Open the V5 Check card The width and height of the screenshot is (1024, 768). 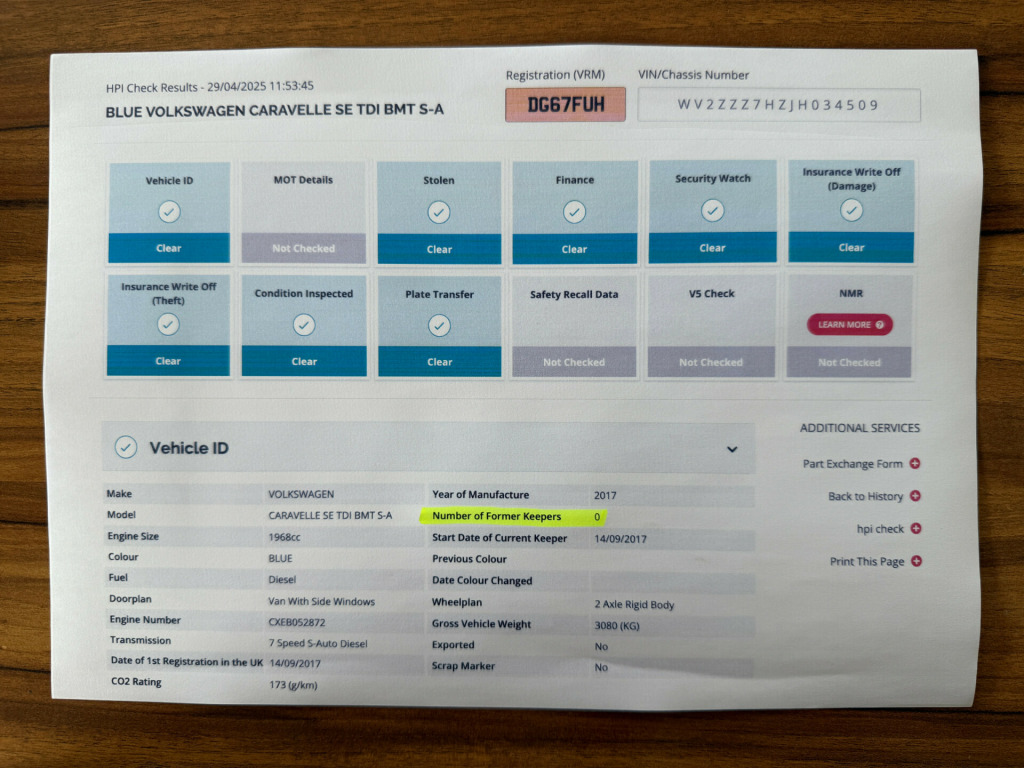[711, 325]
